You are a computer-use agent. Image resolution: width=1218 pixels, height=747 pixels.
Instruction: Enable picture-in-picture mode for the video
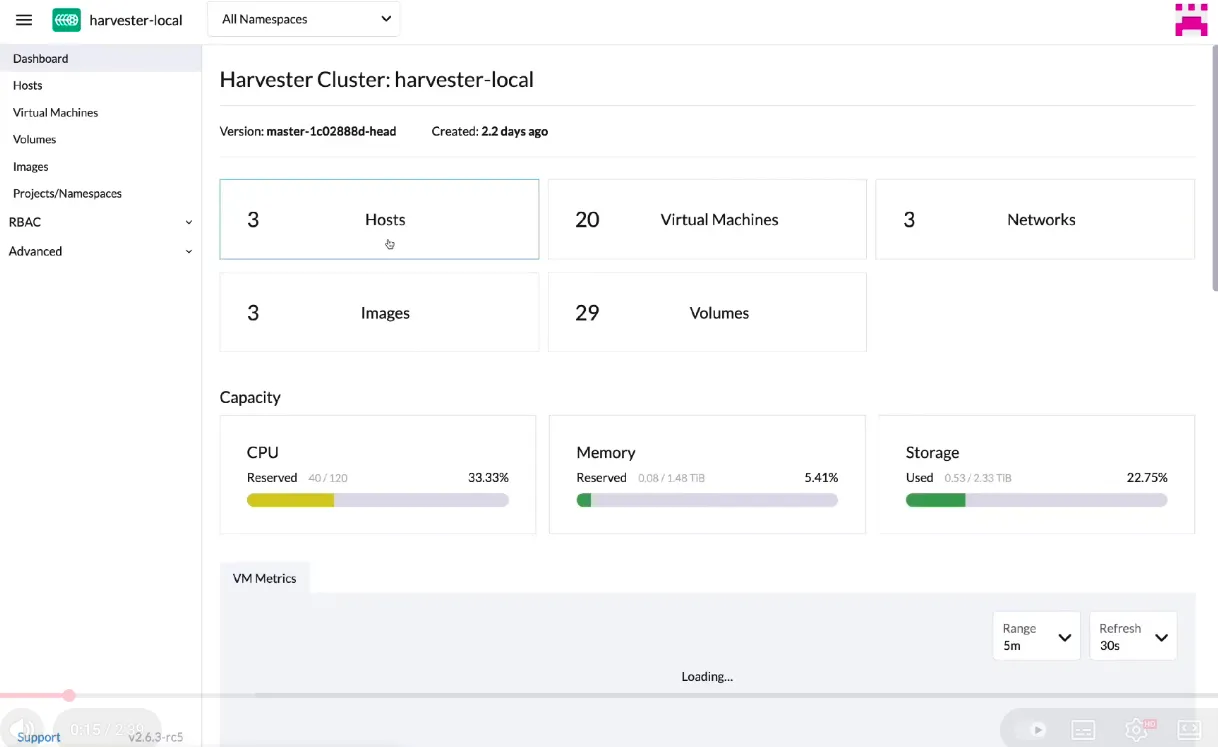[x=1189, y=730]
